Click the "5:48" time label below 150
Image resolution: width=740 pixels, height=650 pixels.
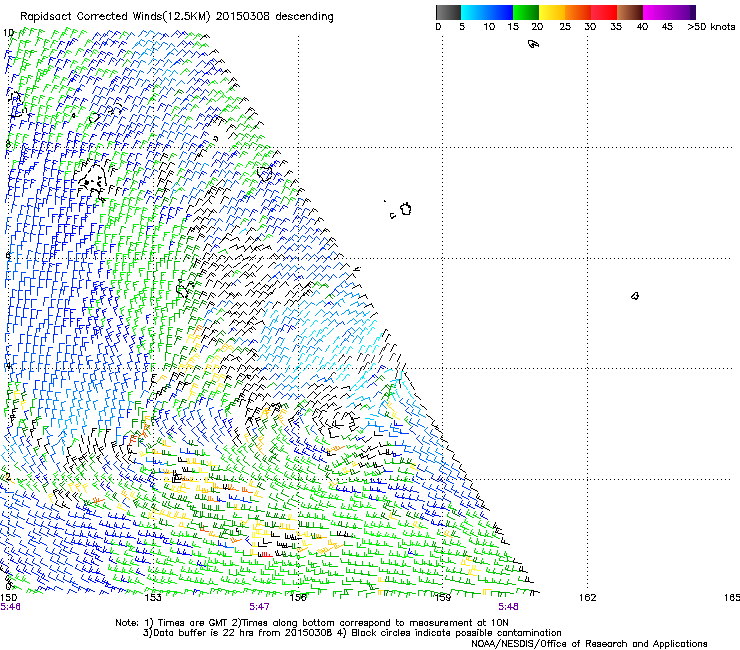(10, 607)
